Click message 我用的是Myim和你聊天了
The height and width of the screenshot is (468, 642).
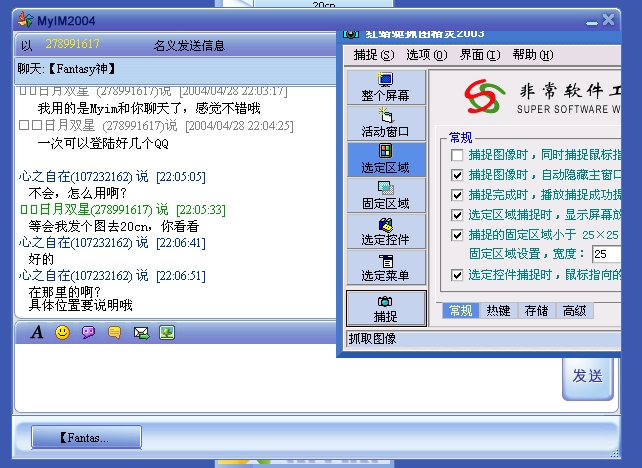149,108
